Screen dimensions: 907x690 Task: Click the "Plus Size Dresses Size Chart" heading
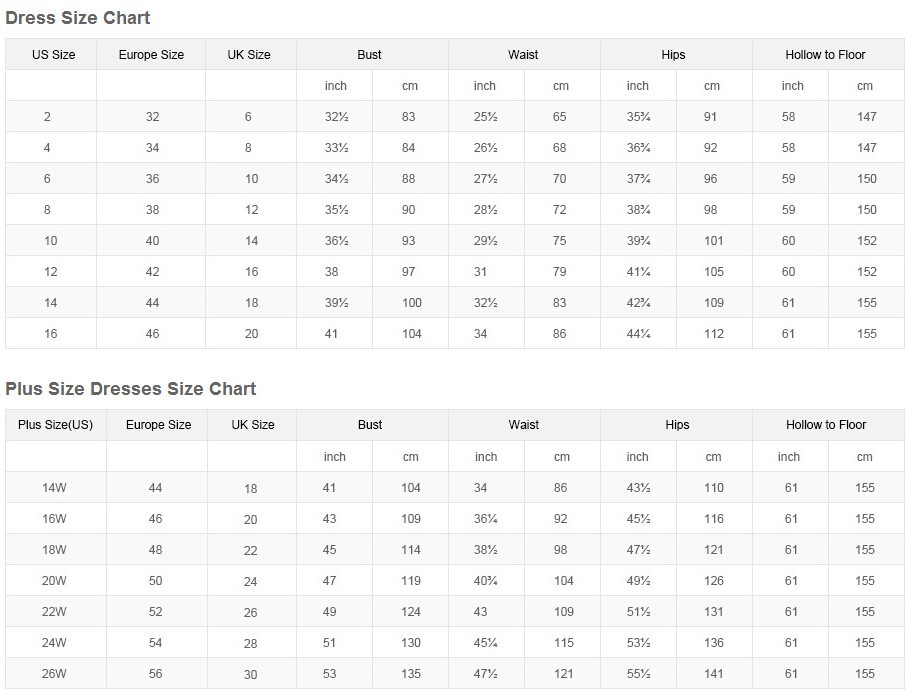tap(131, 389)
